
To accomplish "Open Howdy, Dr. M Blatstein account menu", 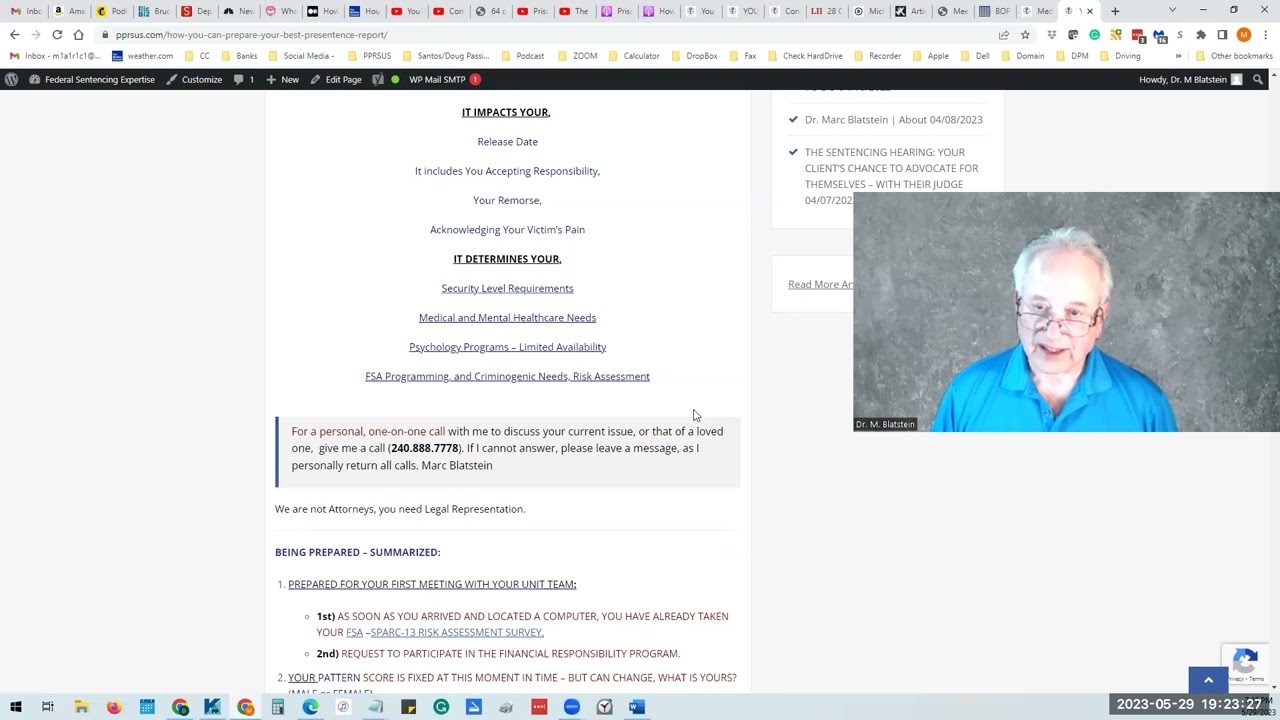I will point(1190,79).
